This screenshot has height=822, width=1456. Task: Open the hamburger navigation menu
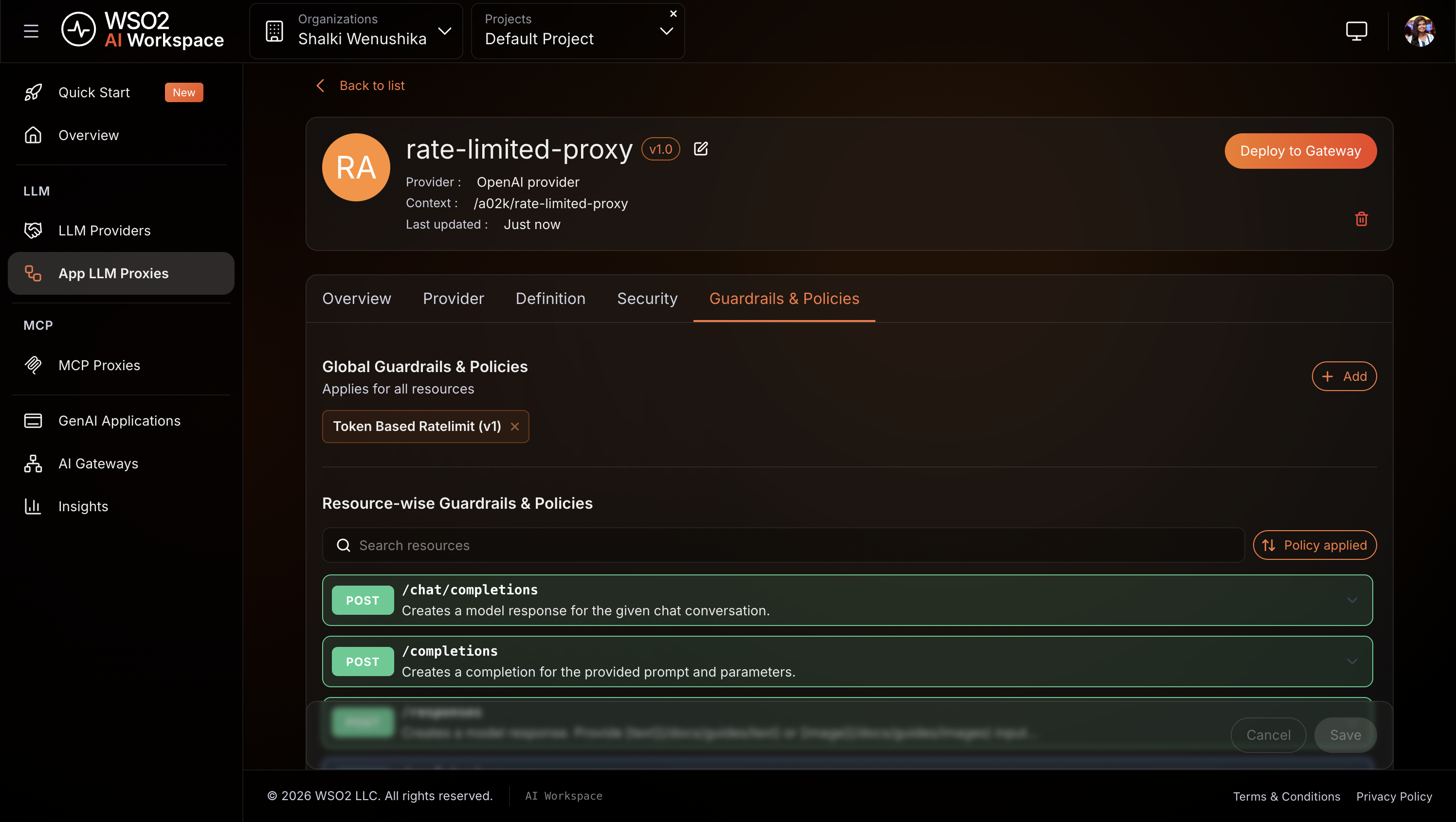point(31,31)
